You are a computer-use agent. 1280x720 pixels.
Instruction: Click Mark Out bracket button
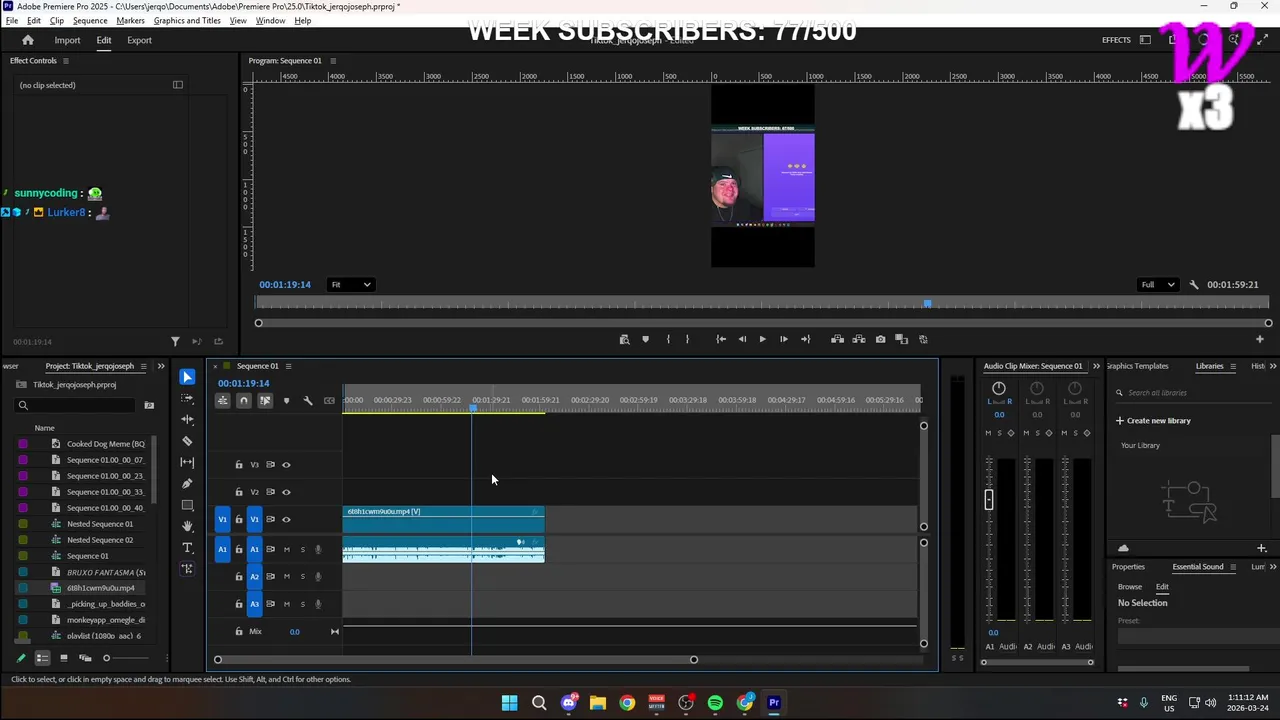[687, 339]
